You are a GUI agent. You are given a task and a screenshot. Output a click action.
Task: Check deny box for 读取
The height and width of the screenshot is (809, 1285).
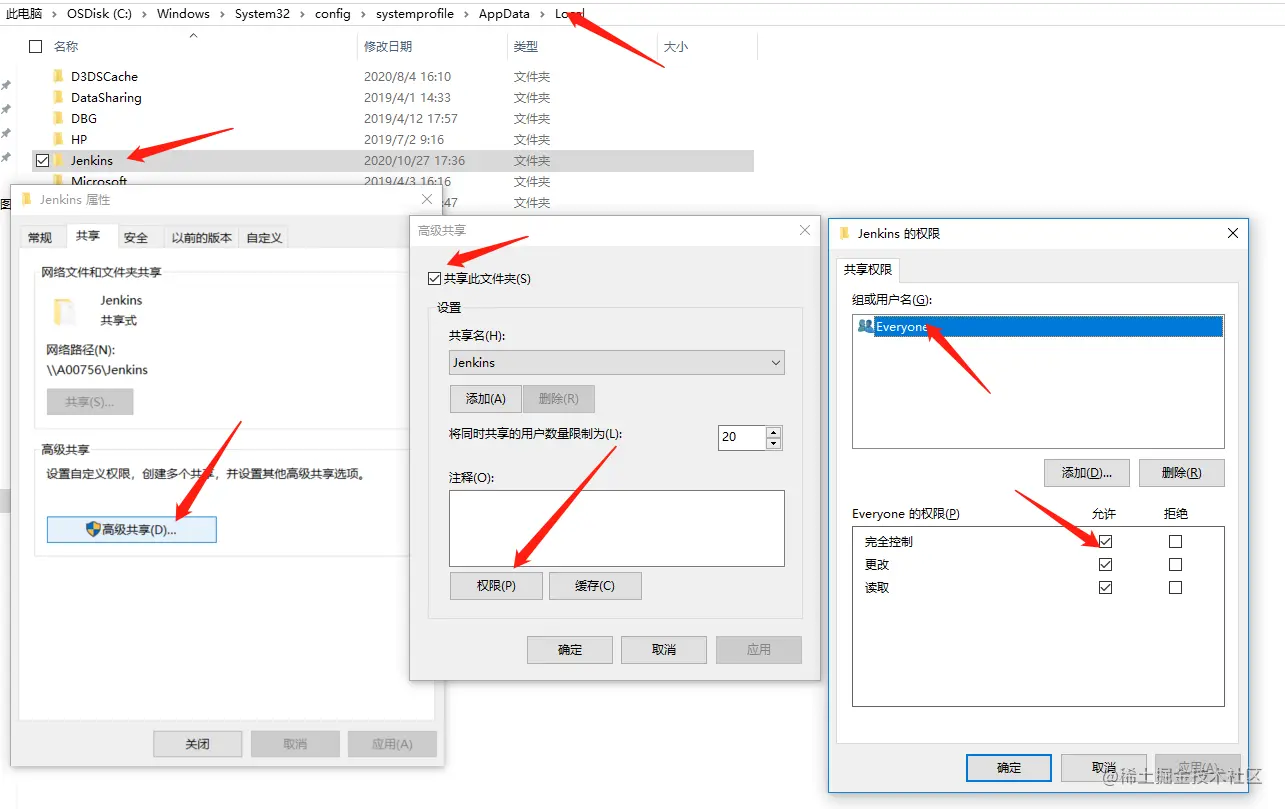(x=1175, y=587)
